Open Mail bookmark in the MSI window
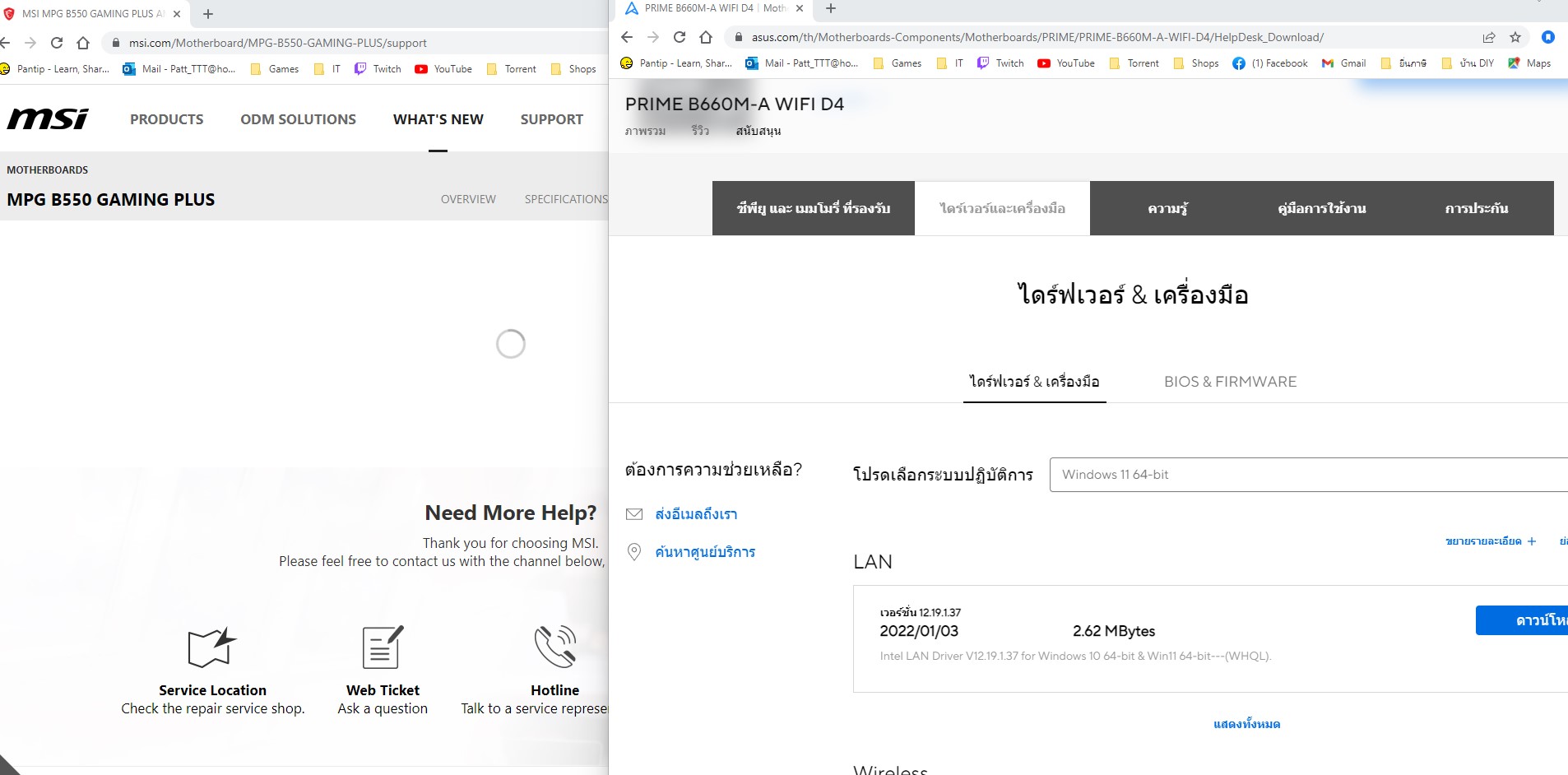The image size is (1568, 775). point(179,69)
